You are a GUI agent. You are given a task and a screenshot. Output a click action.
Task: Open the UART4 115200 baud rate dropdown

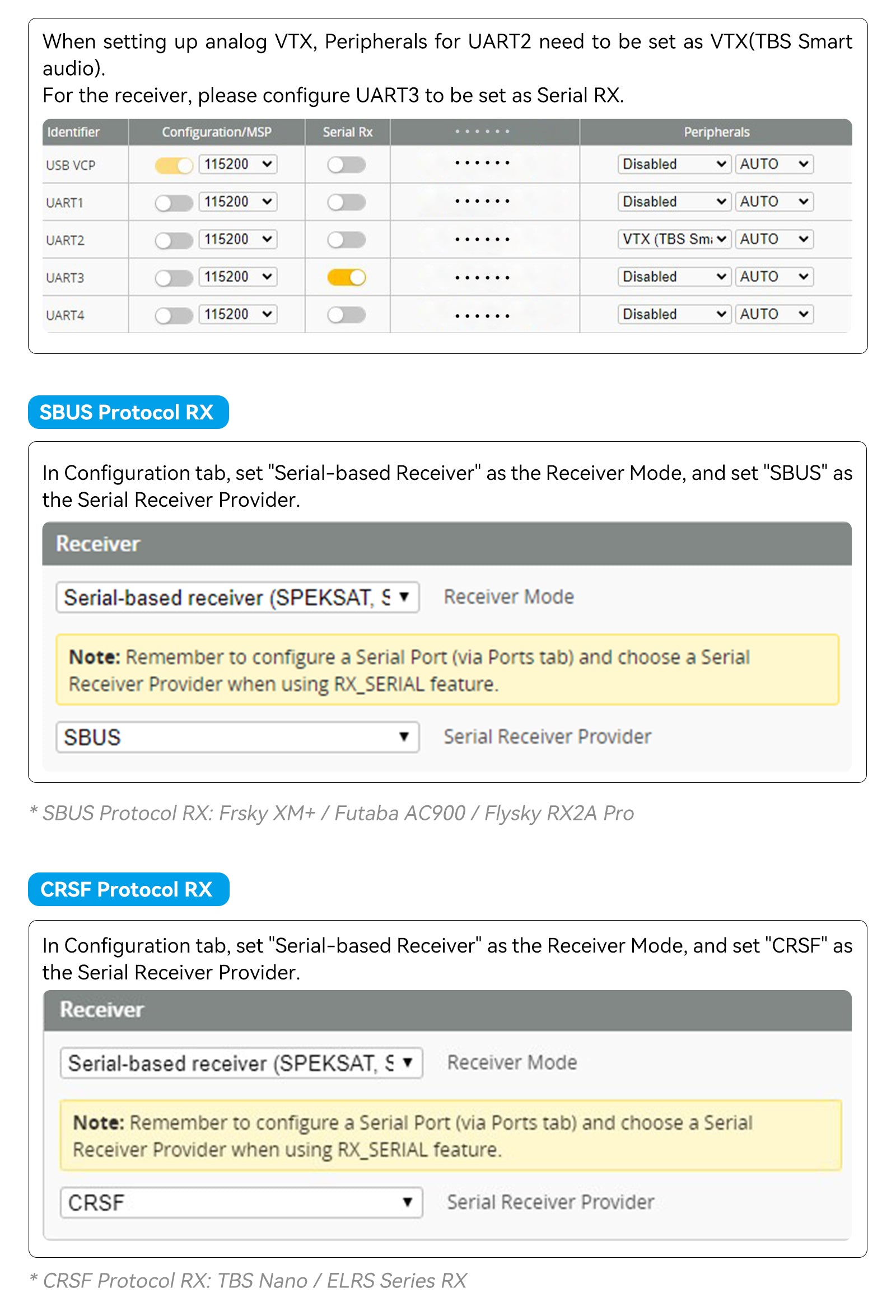pos(237,314)
